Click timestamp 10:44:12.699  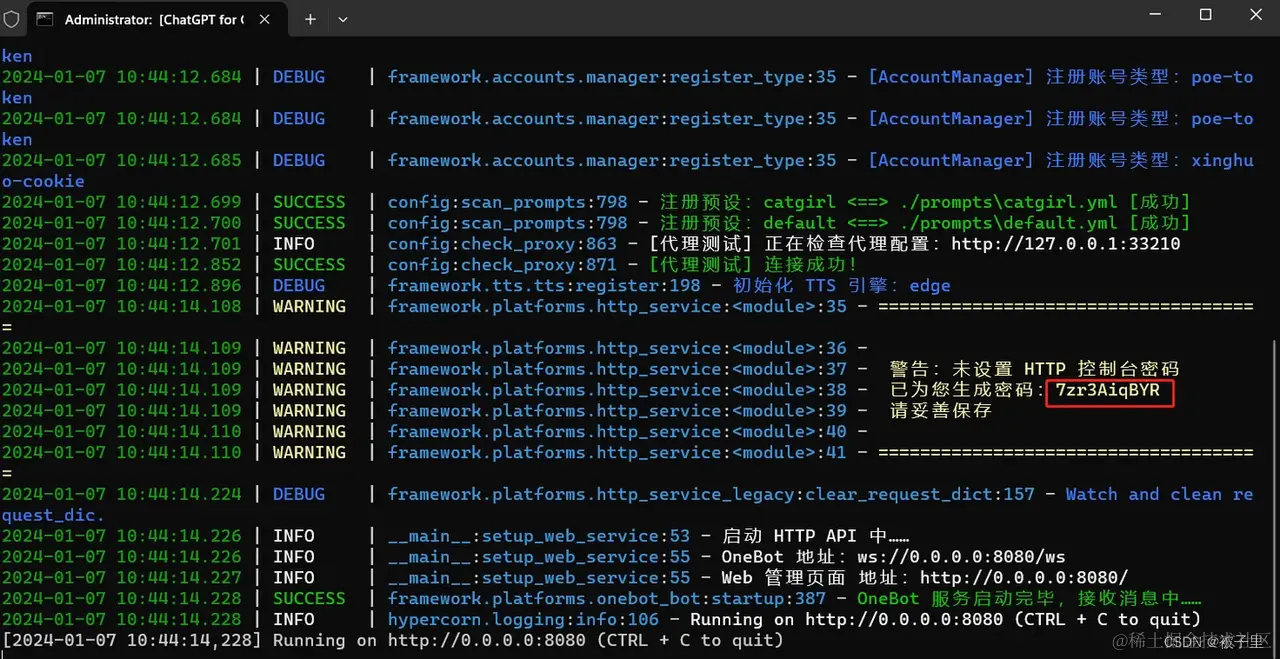point(179,202)
